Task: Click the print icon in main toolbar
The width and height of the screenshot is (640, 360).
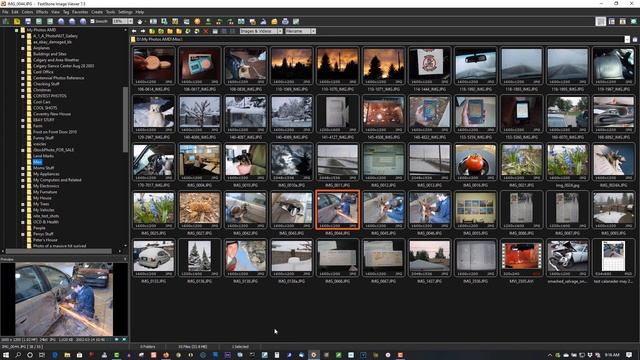Action: pyautogui.click(x=285, y=21)
